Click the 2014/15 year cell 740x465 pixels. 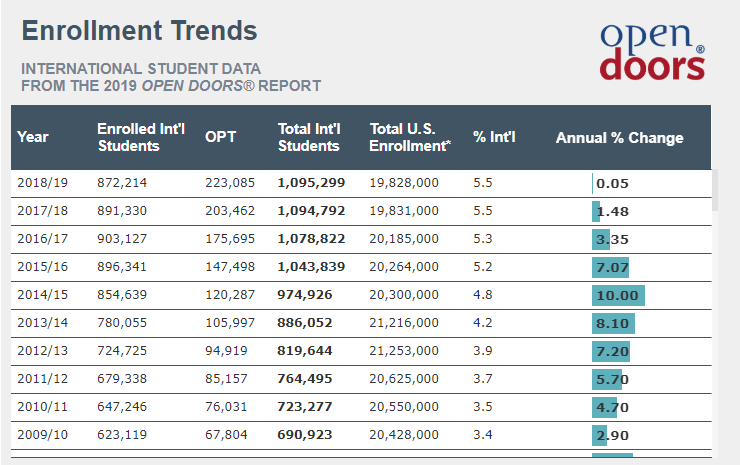[x=42, y=295]
